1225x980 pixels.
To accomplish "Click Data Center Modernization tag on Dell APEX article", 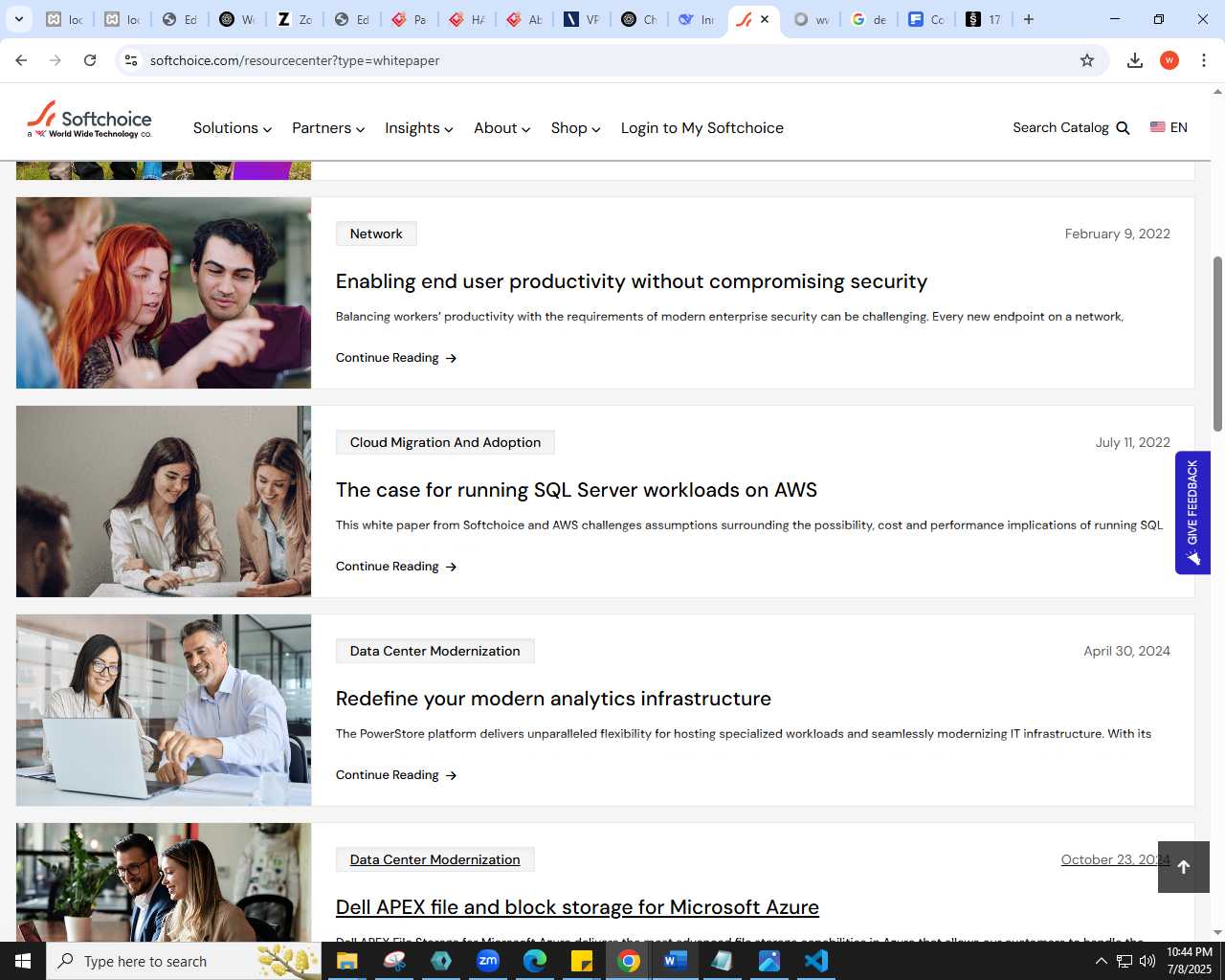I will (x=435, y=859).
